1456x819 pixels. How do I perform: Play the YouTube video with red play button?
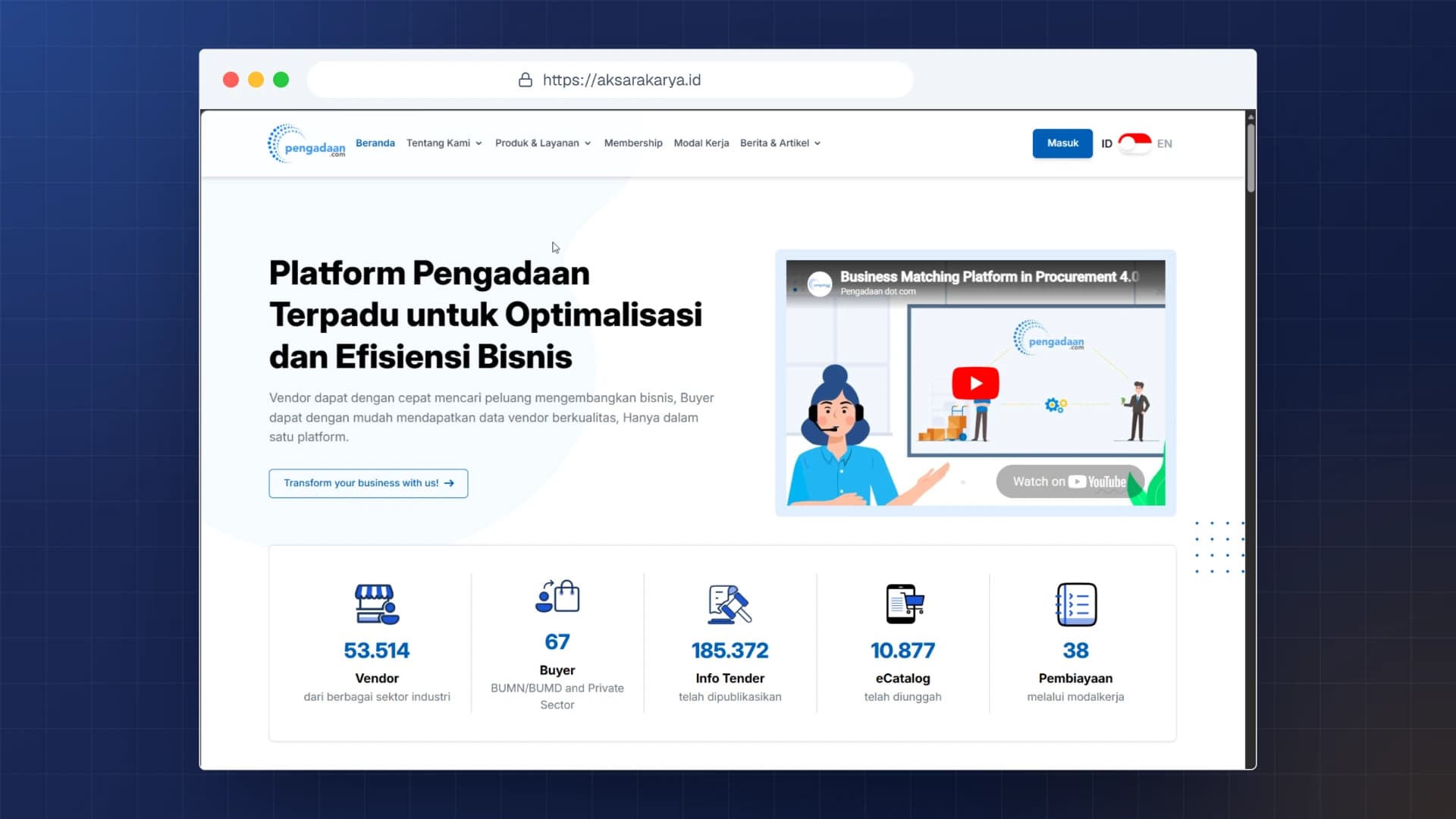[x=975, y=383]
